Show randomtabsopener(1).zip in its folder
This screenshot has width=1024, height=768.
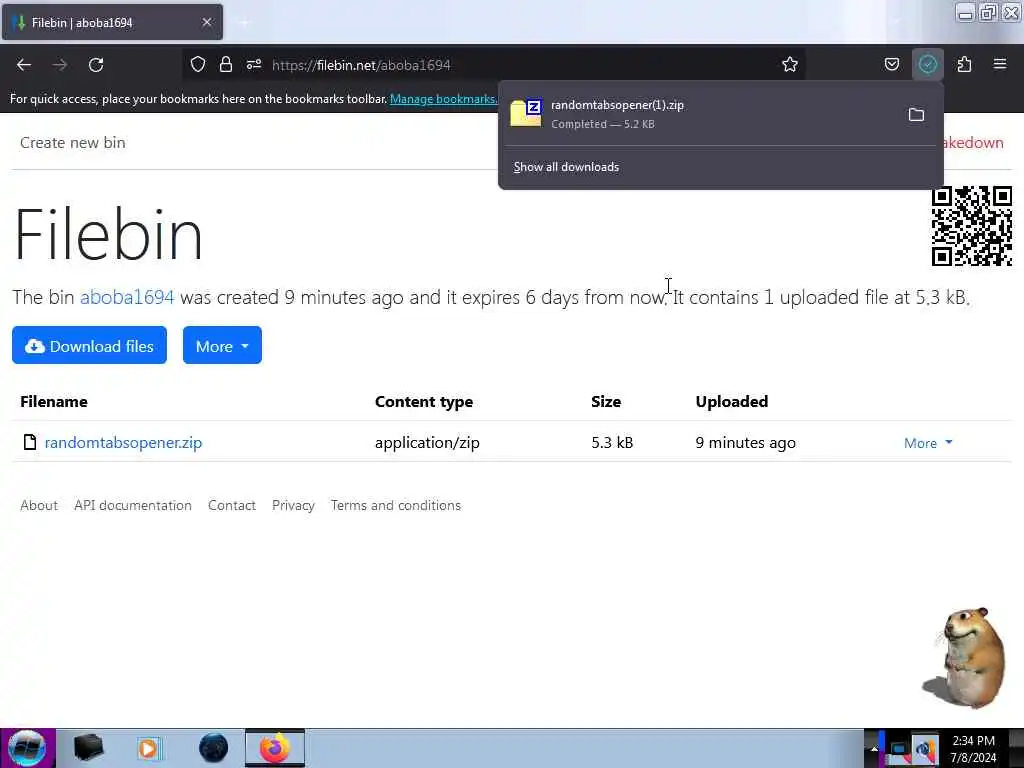pyautogui.click(x=916, y=115)
